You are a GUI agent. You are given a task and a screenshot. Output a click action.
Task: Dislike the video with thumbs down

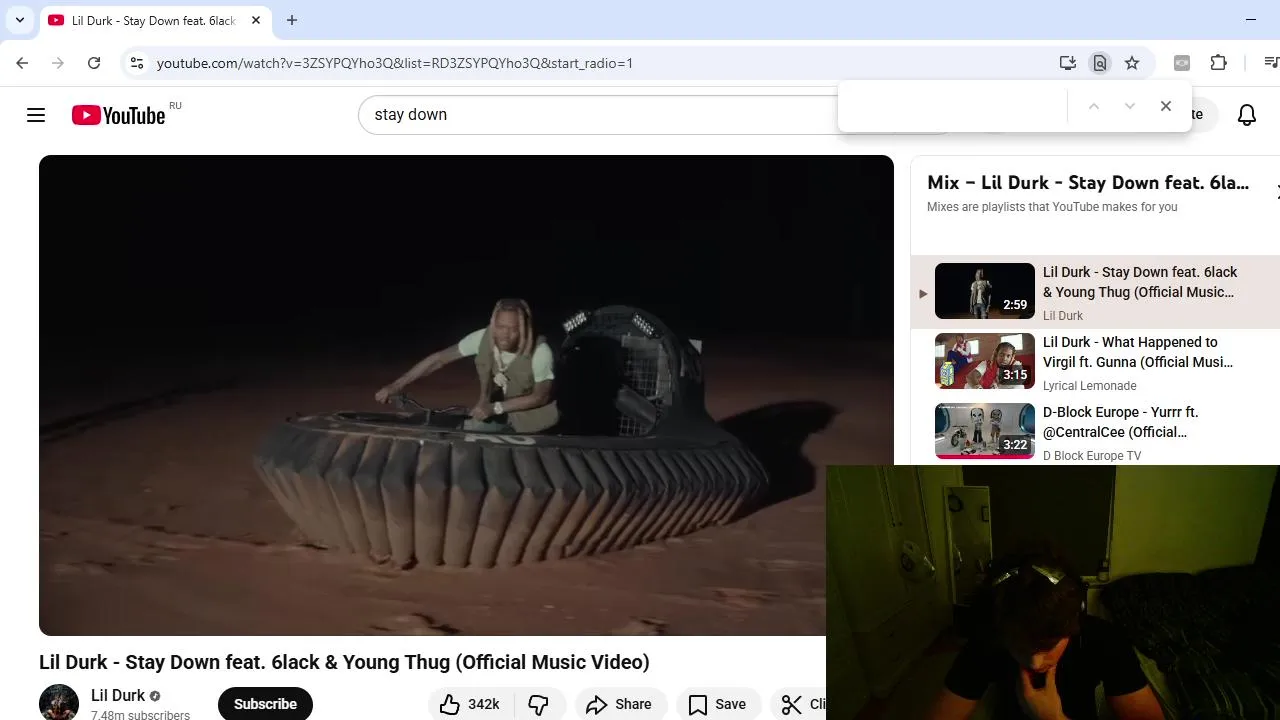539,704
